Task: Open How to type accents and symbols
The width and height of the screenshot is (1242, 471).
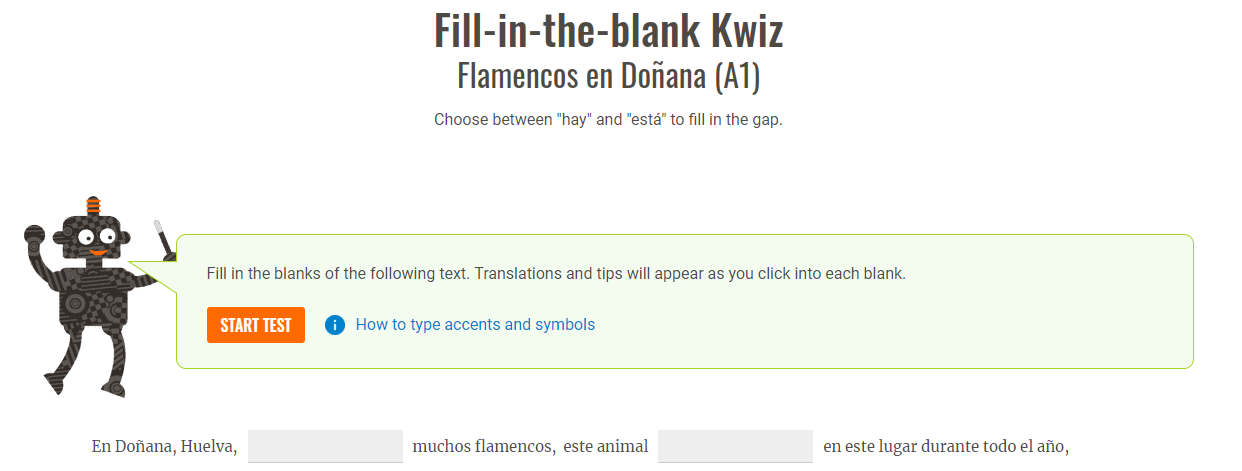Action: pyautogui.click(x=475, y=325)
